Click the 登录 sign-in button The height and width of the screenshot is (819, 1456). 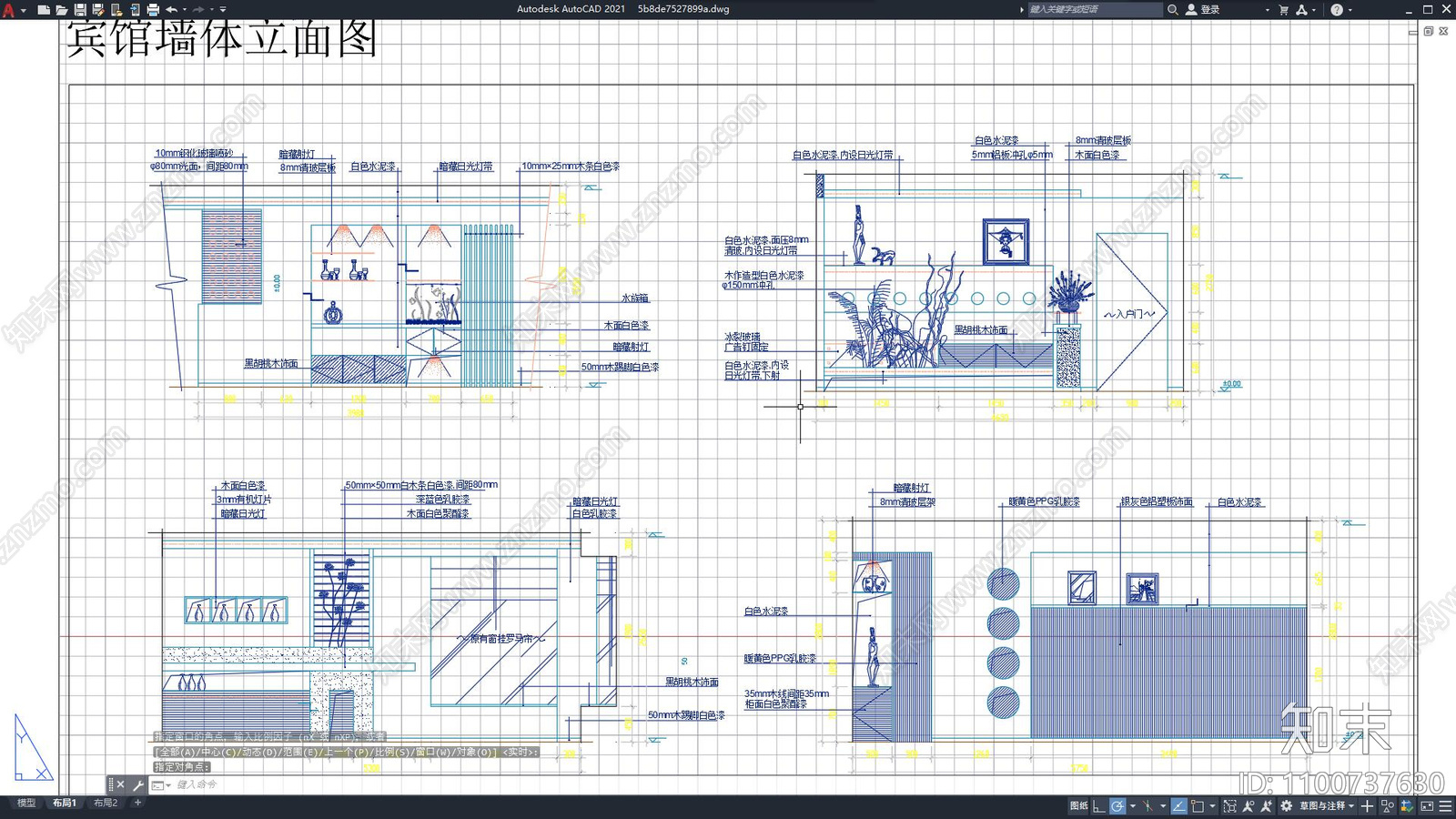pyautogui.click(x=1203, y=9)
